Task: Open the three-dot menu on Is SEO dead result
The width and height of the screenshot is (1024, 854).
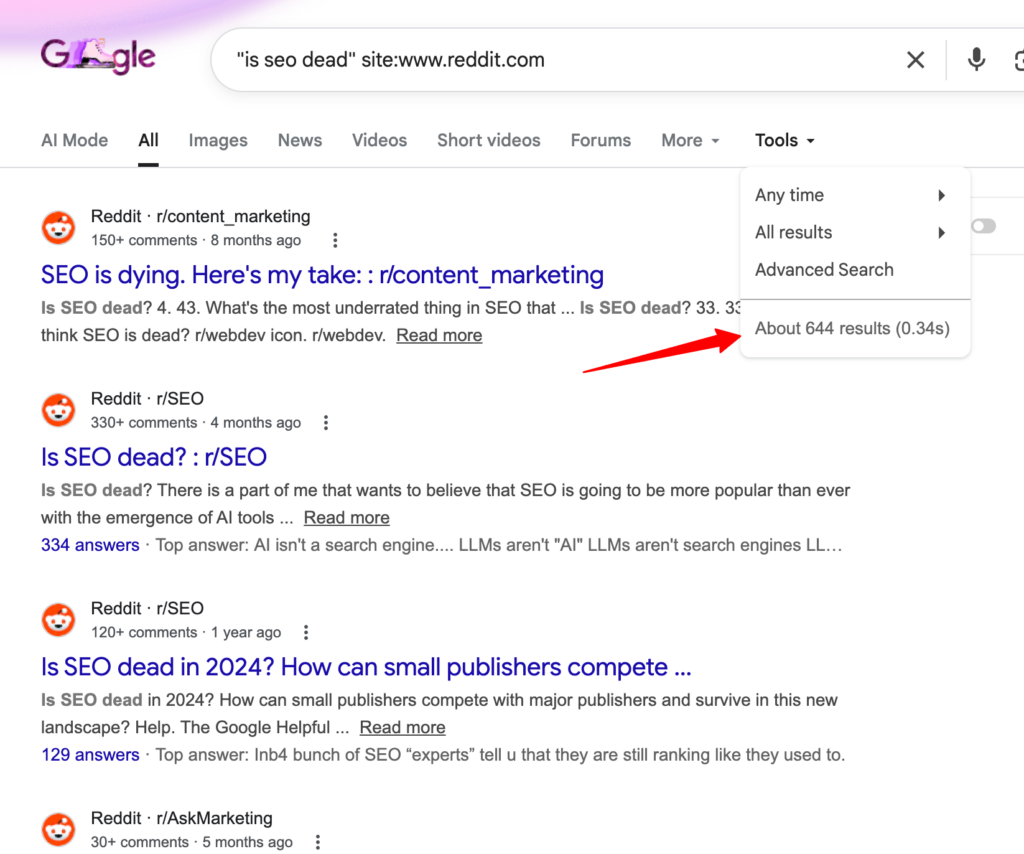Action: click(x=326, y=422)
